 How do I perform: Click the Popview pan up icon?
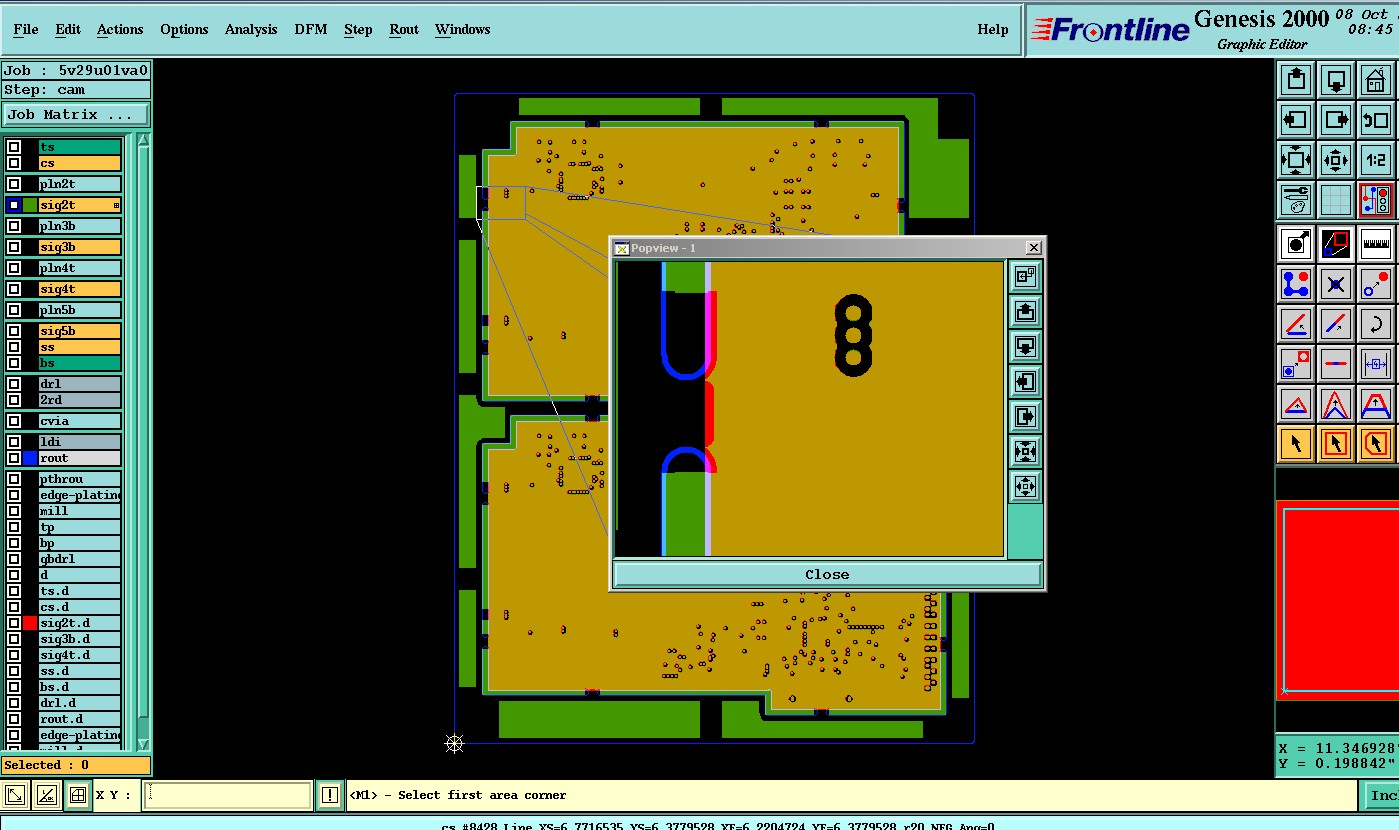1025,312
